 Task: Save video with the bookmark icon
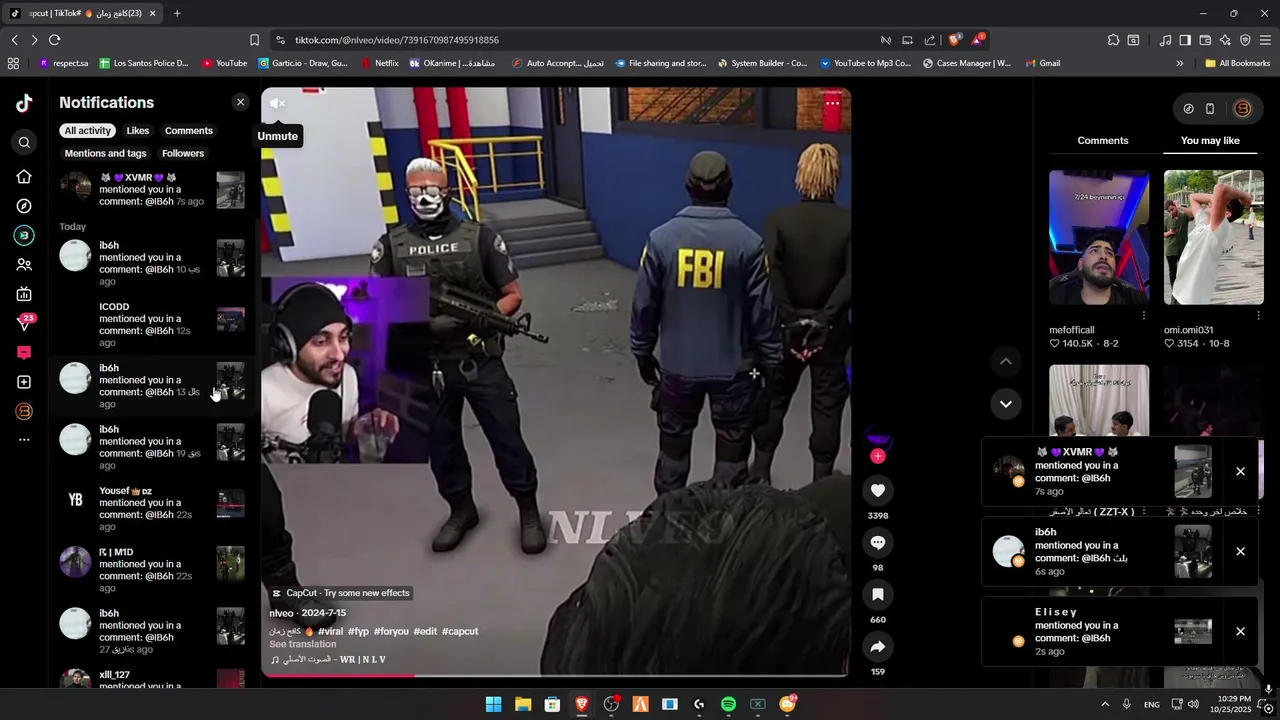(x=878, y=594)
